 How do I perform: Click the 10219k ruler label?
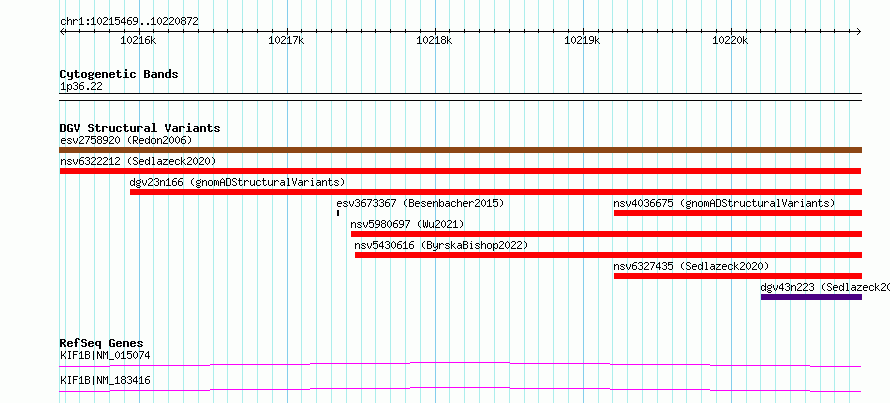pyautogui.click(x=582, y=40)
